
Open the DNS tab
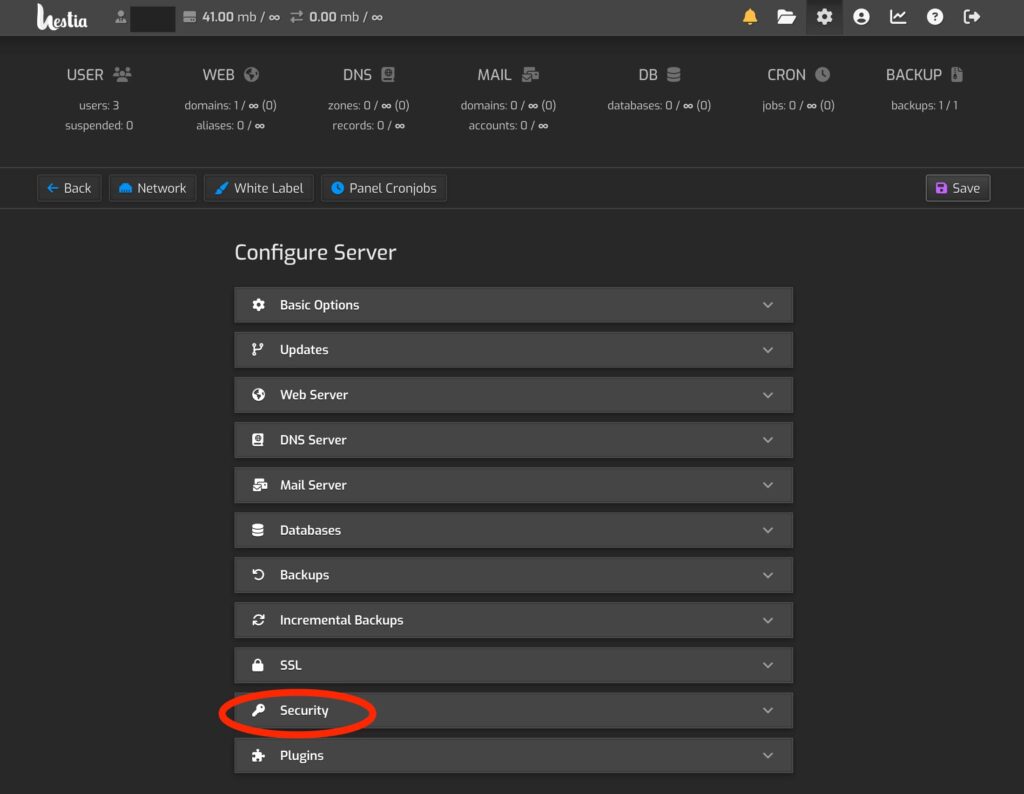[x=368, y=74]
